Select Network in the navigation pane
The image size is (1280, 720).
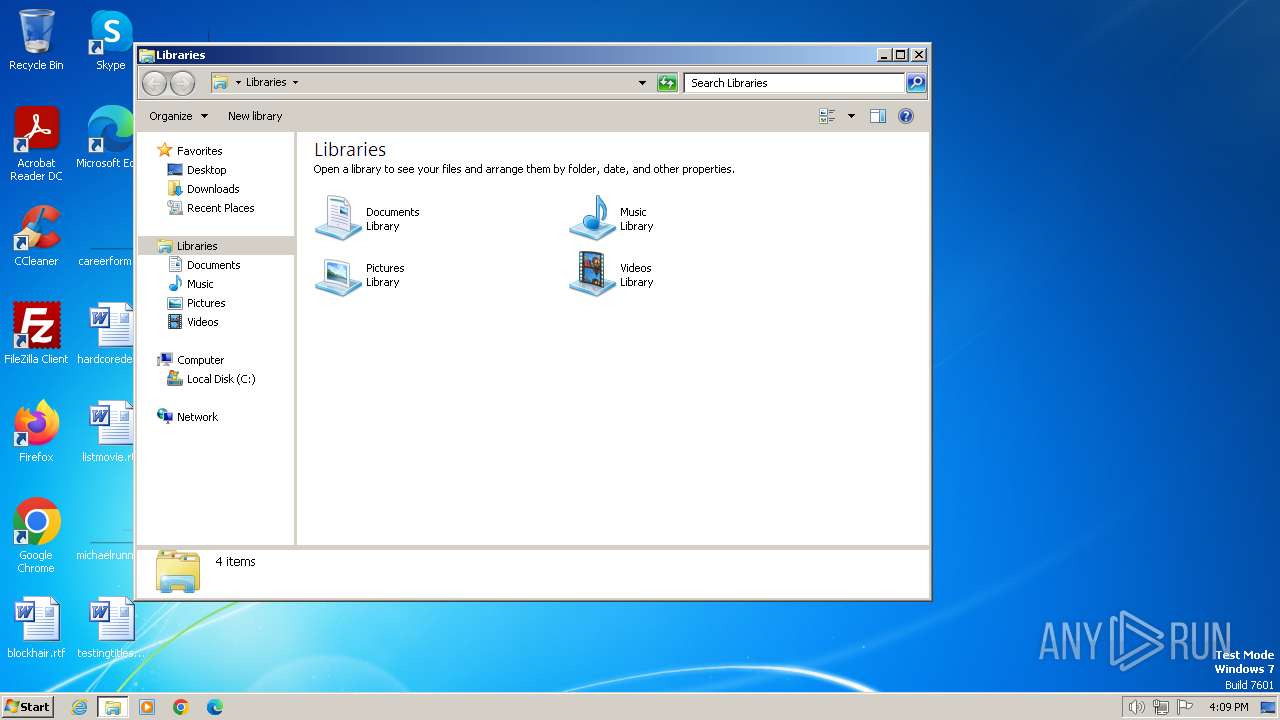pos(187,417)
